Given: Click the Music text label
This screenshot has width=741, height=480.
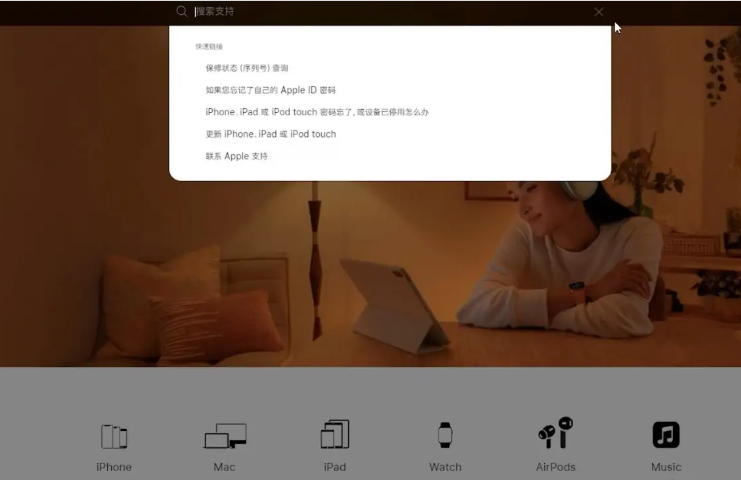Looking at the screenshot, I should (666, 467).
